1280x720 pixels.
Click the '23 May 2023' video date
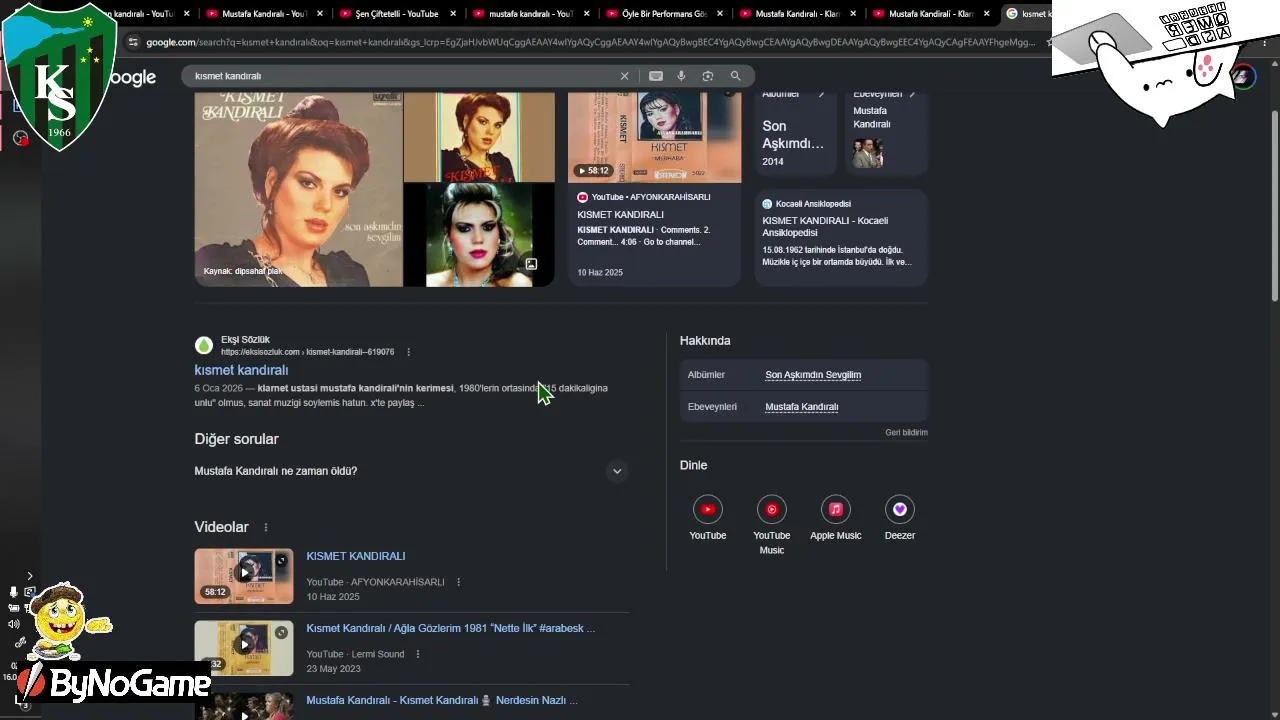pyautogui.click(x=333, y=669)
